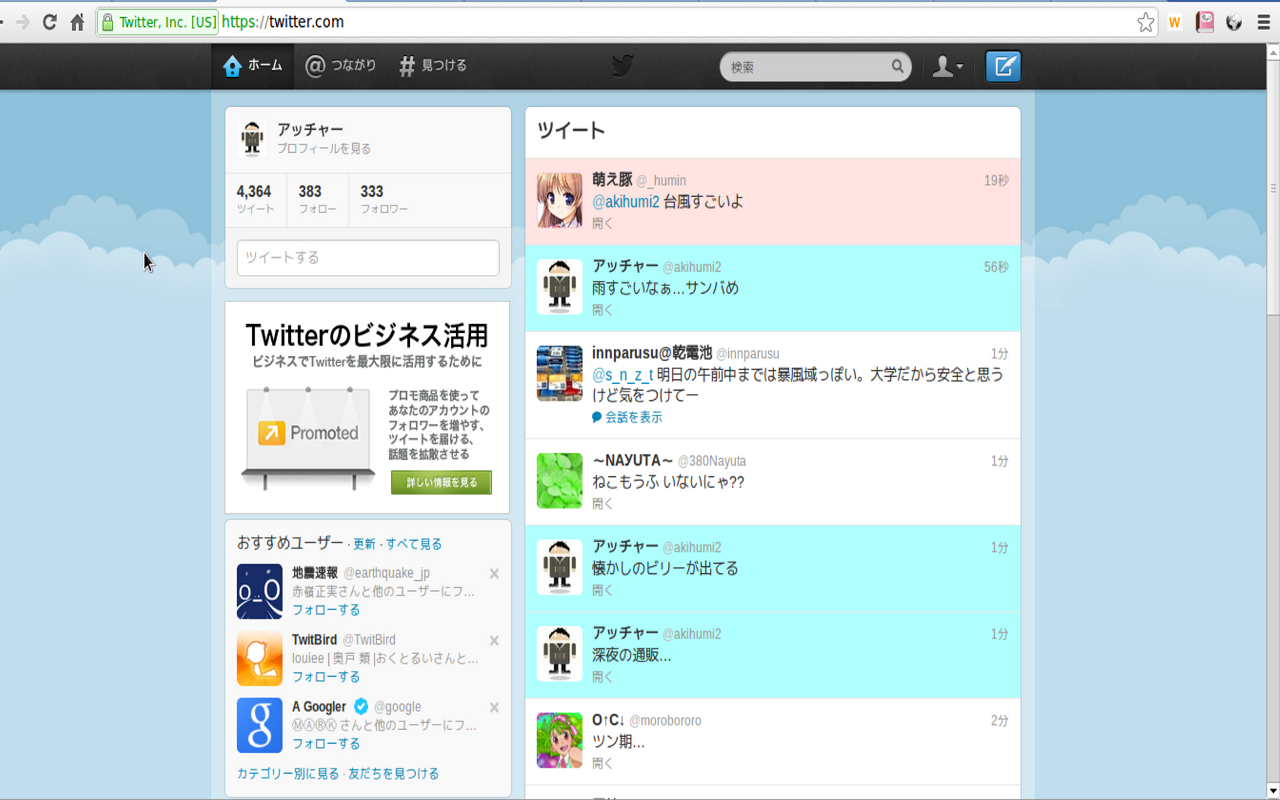View the 383 フォロー following count
Screen dimensions: 1280x800
click(x=317, y=199)
